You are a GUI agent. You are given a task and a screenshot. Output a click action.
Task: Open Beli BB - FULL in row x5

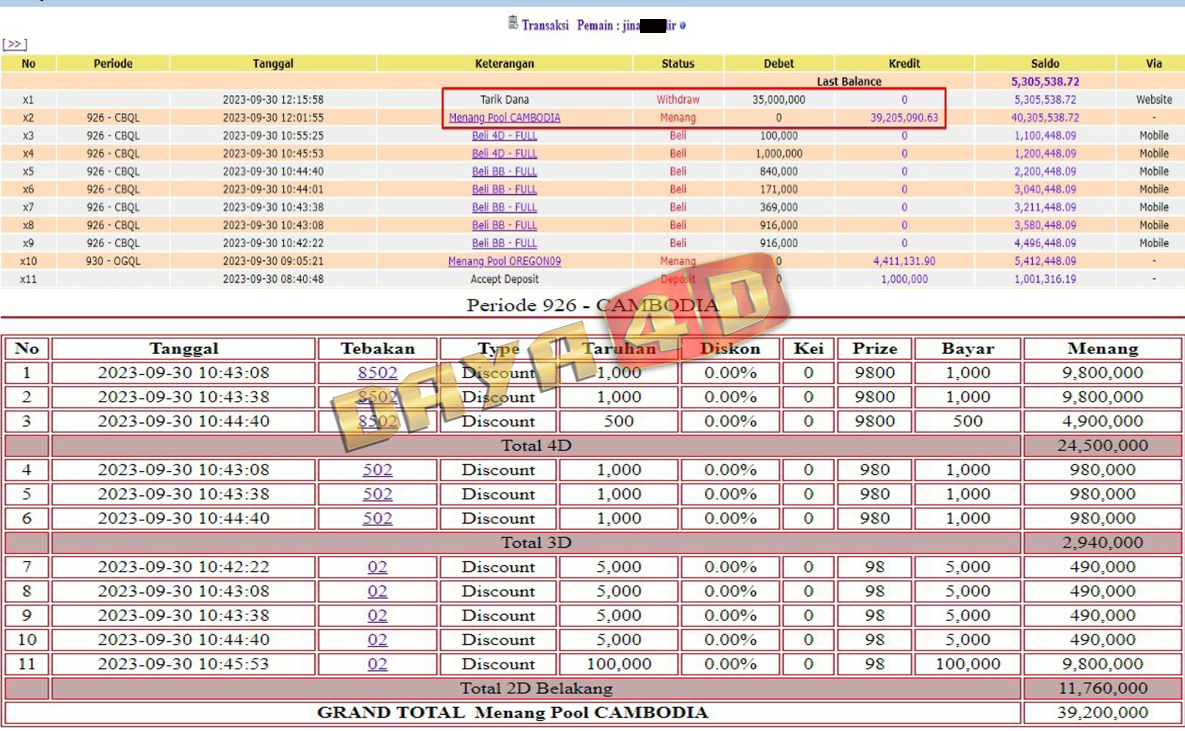pyautogui.click(x=504, y=172)
